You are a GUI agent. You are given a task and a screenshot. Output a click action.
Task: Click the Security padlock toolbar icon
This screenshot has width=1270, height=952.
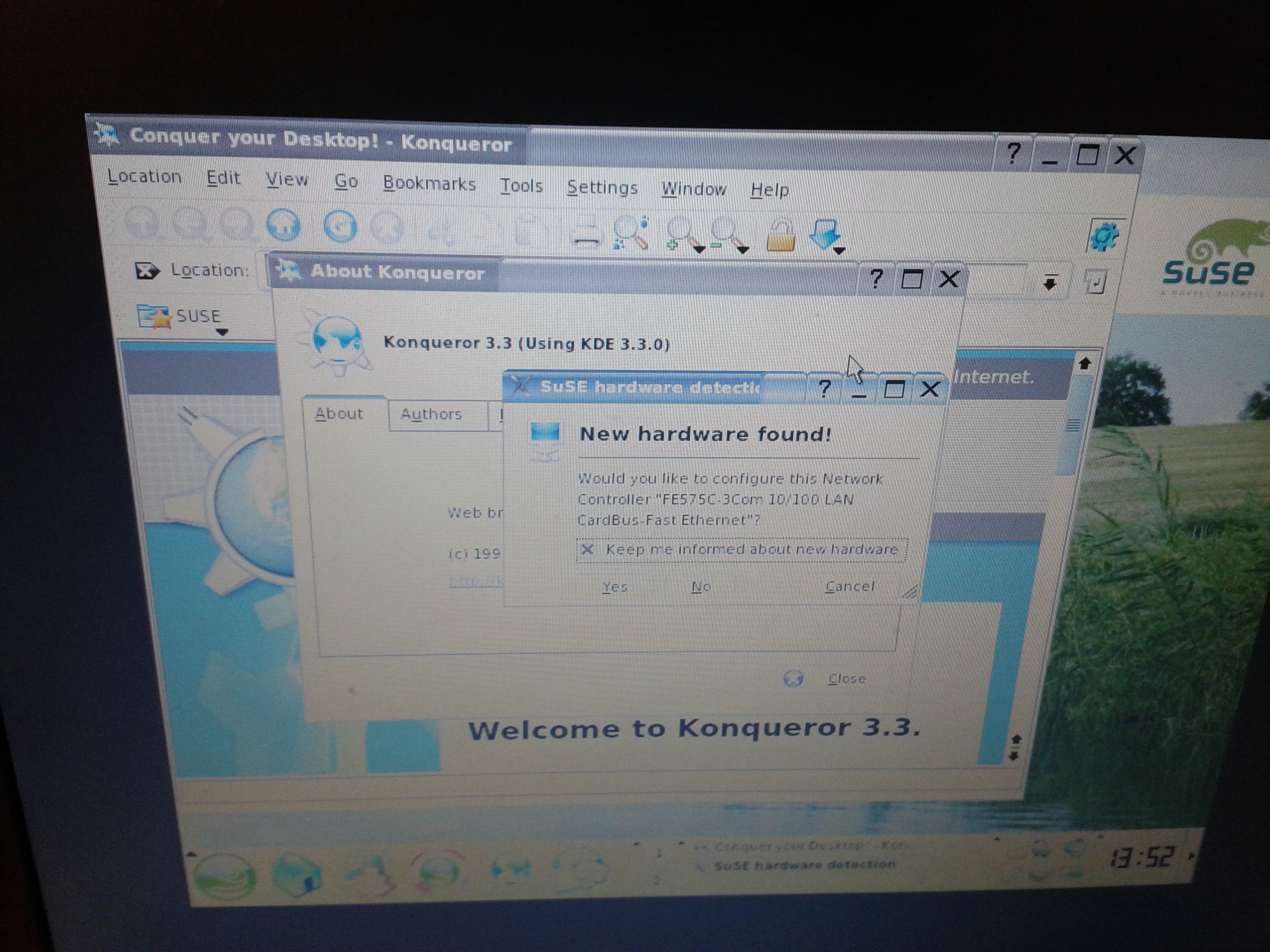[x=781, y=236]
